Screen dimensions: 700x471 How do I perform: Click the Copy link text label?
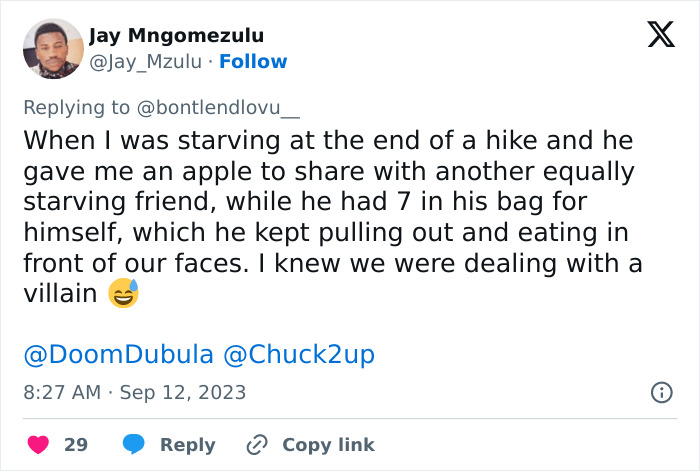[328, 445]
